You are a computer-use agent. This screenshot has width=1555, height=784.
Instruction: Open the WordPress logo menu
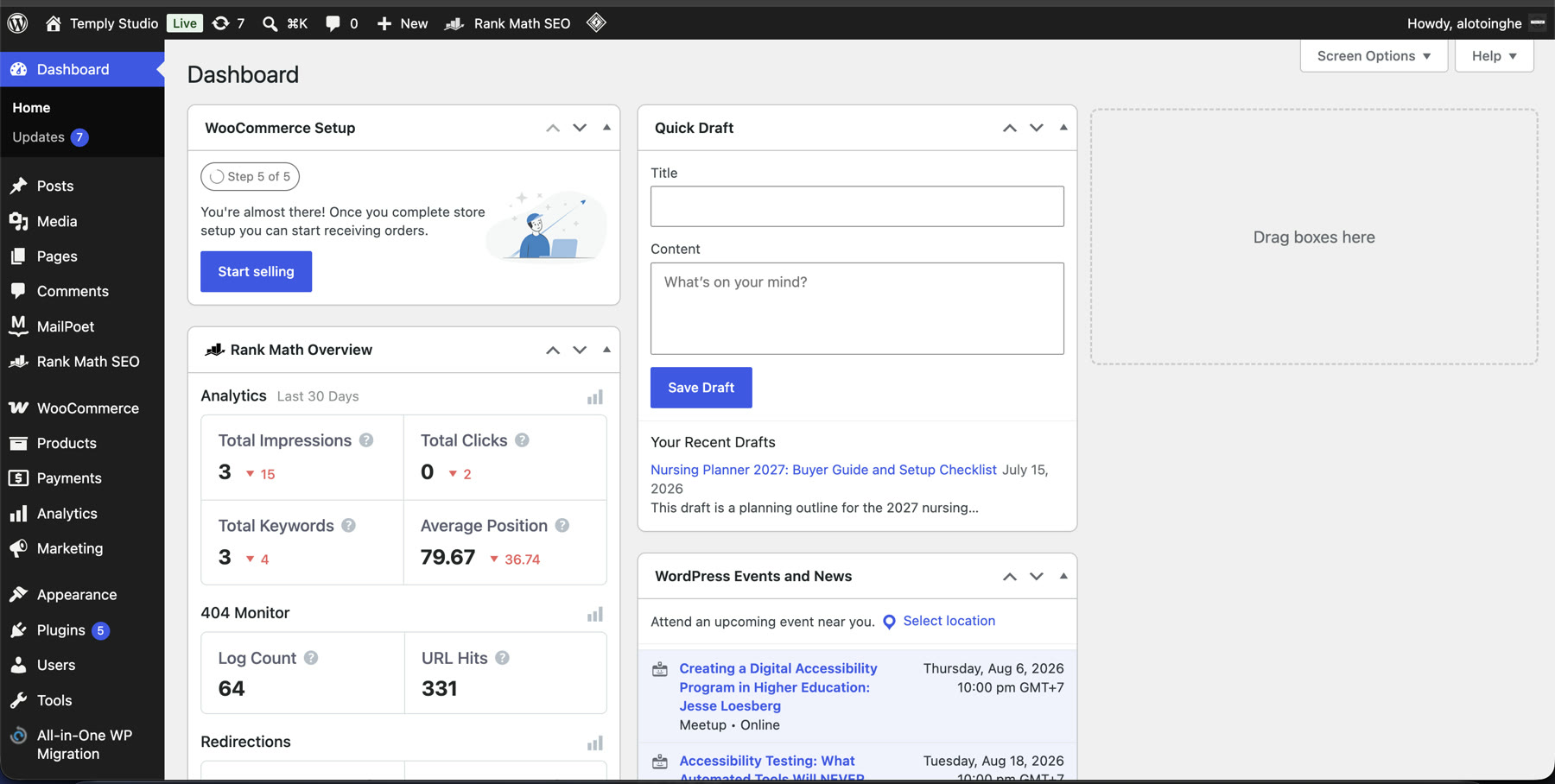click(18, 23)
